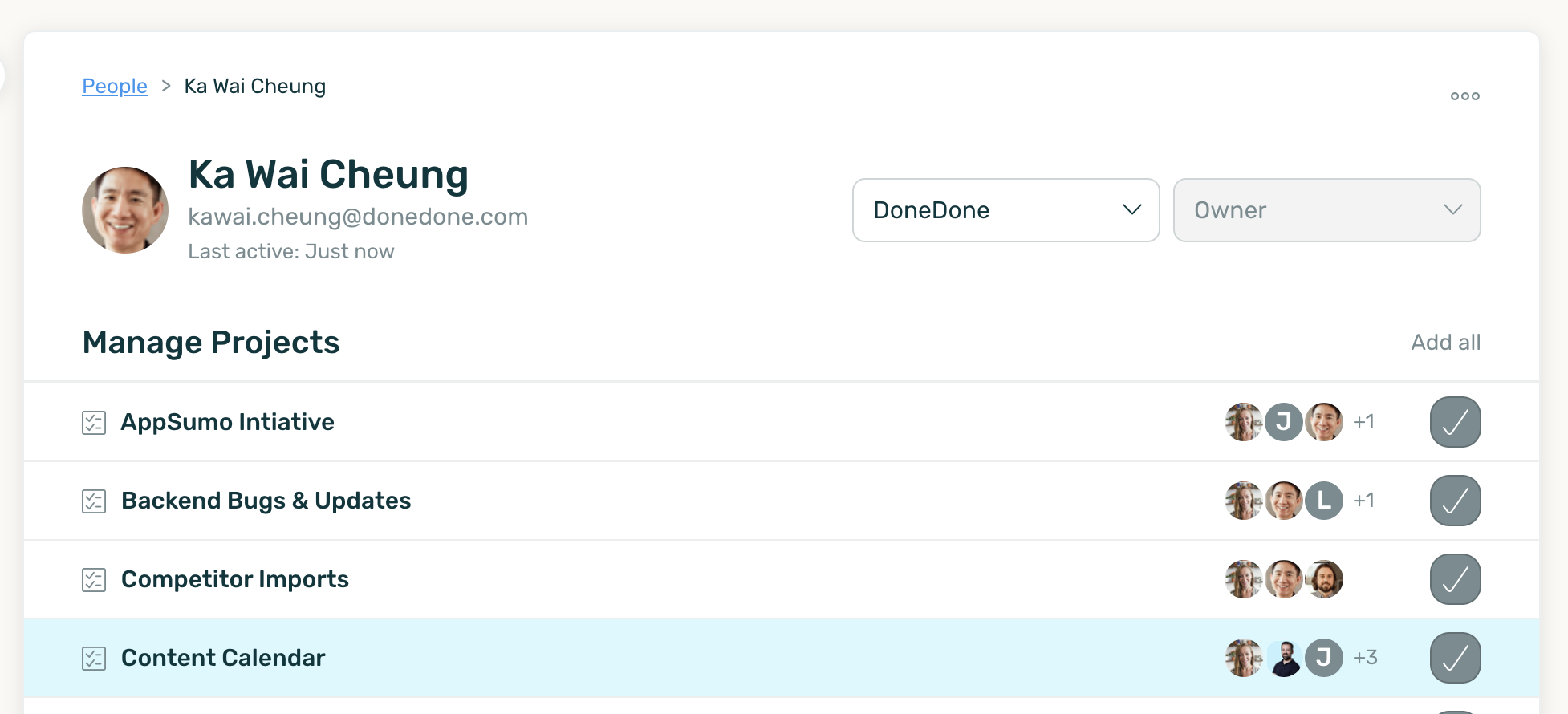Image resolution: width=1568 pixels, height=714 pixels.
Task: Open the AppSumo Intiative project
Action: (227, 422)
